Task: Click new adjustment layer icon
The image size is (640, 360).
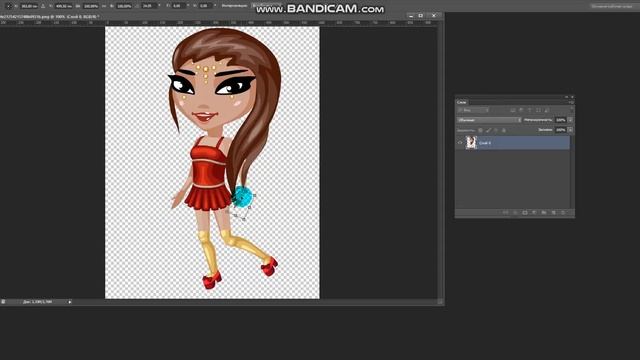Action: (x=534, y=213)
